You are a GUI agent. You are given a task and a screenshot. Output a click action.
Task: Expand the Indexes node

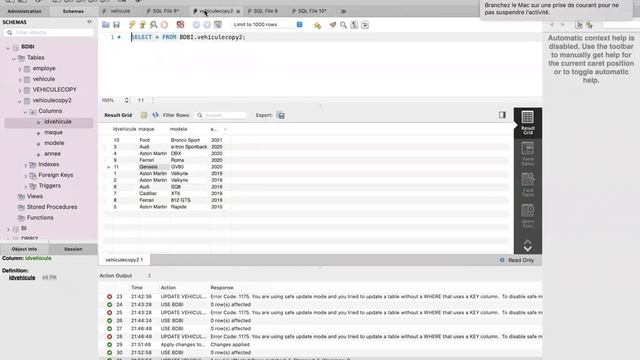[25, 165]
